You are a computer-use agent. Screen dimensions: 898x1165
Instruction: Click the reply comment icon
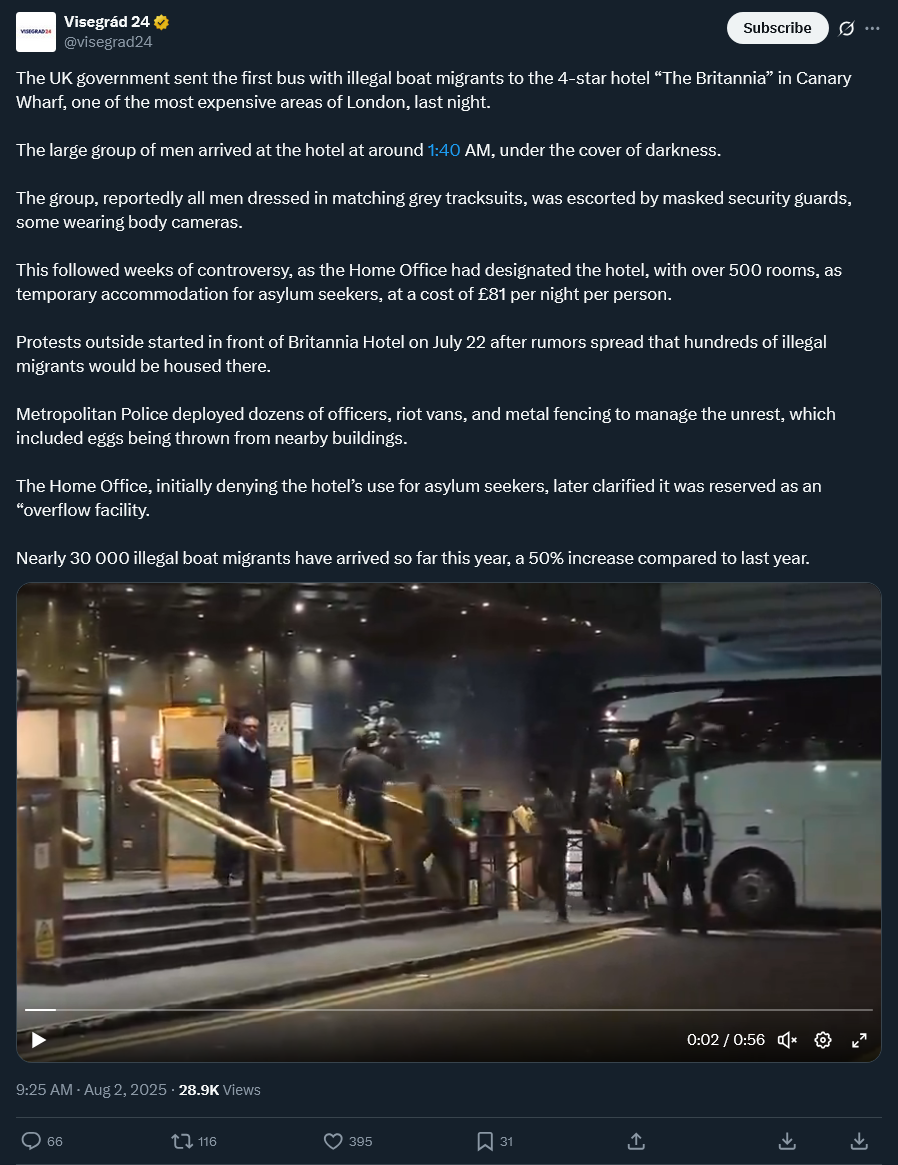coord(31,1140)
